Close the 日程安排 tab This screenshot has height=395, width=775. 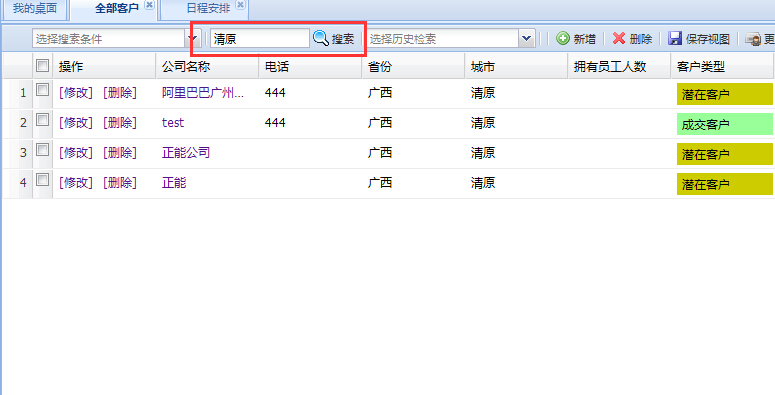(x=240, y=4)
